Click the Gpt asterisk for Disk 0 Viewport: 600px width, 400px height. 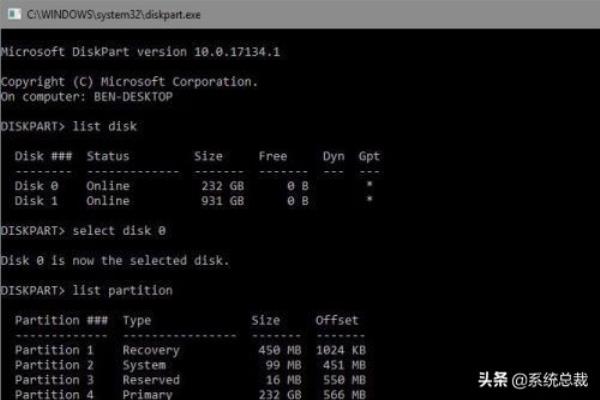369,185
